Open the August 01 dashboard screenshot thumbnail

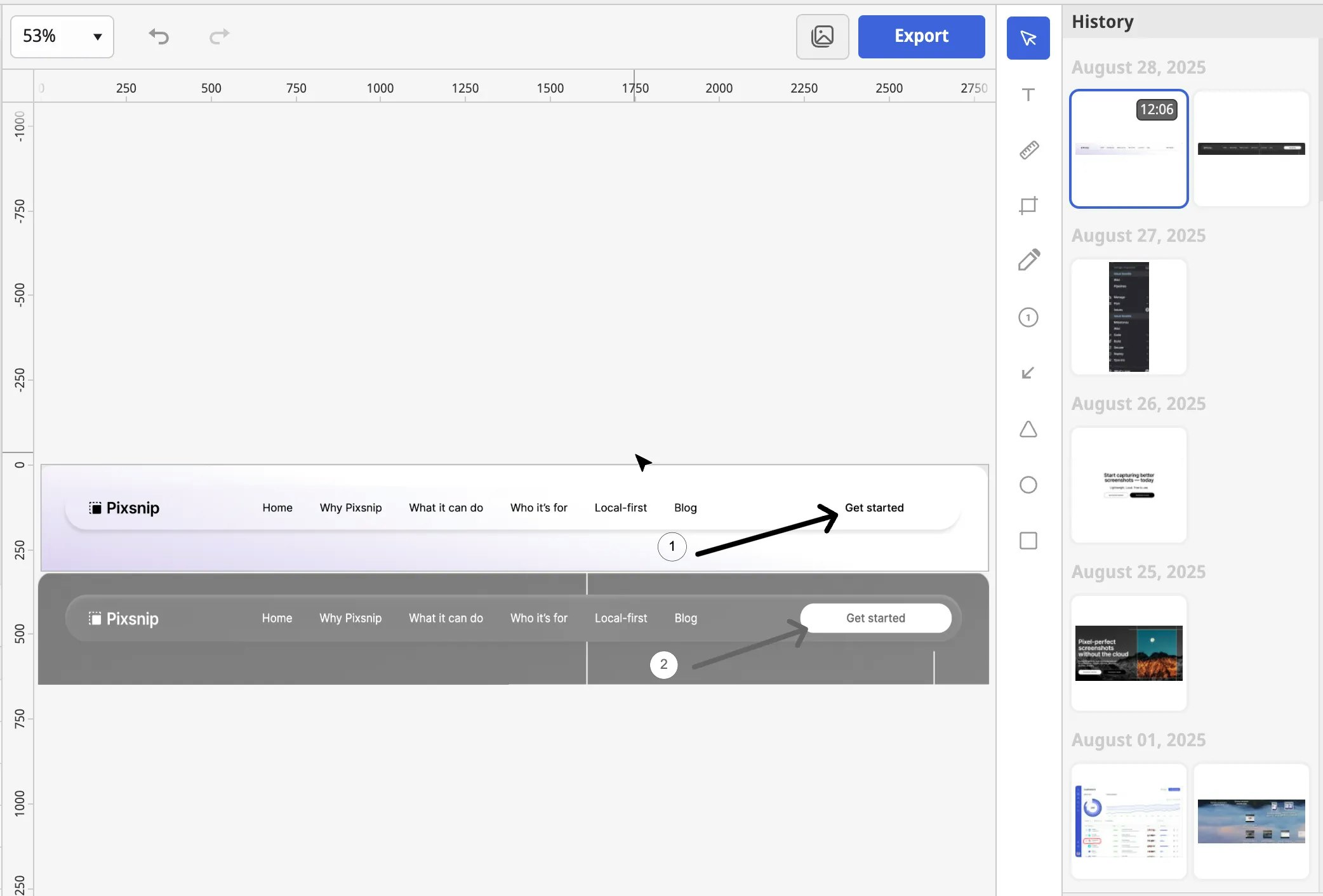tap(1128, 821)
